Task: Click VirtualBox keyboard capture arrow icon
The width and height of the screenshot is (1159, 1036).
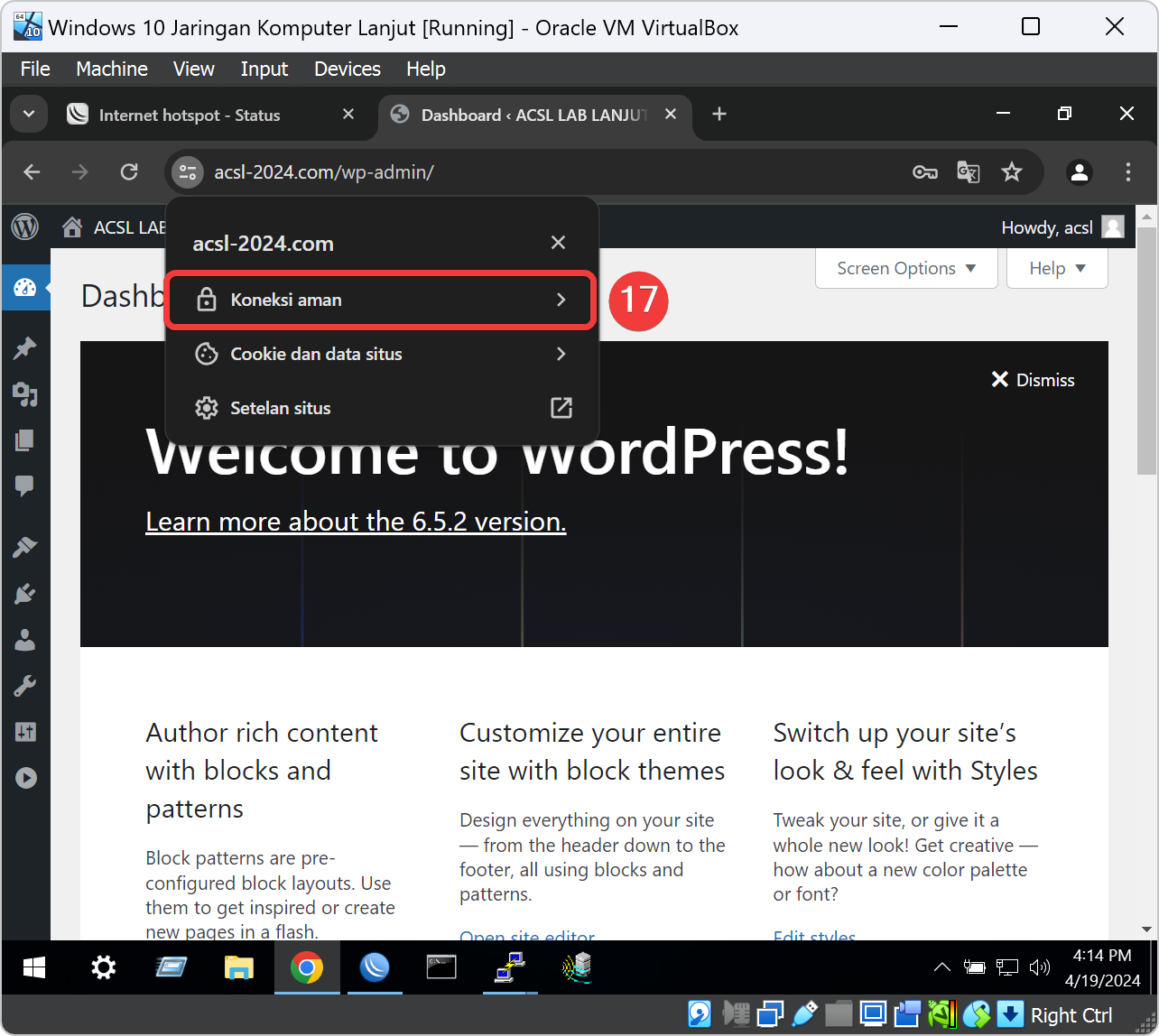Action: (1010, 1014)
